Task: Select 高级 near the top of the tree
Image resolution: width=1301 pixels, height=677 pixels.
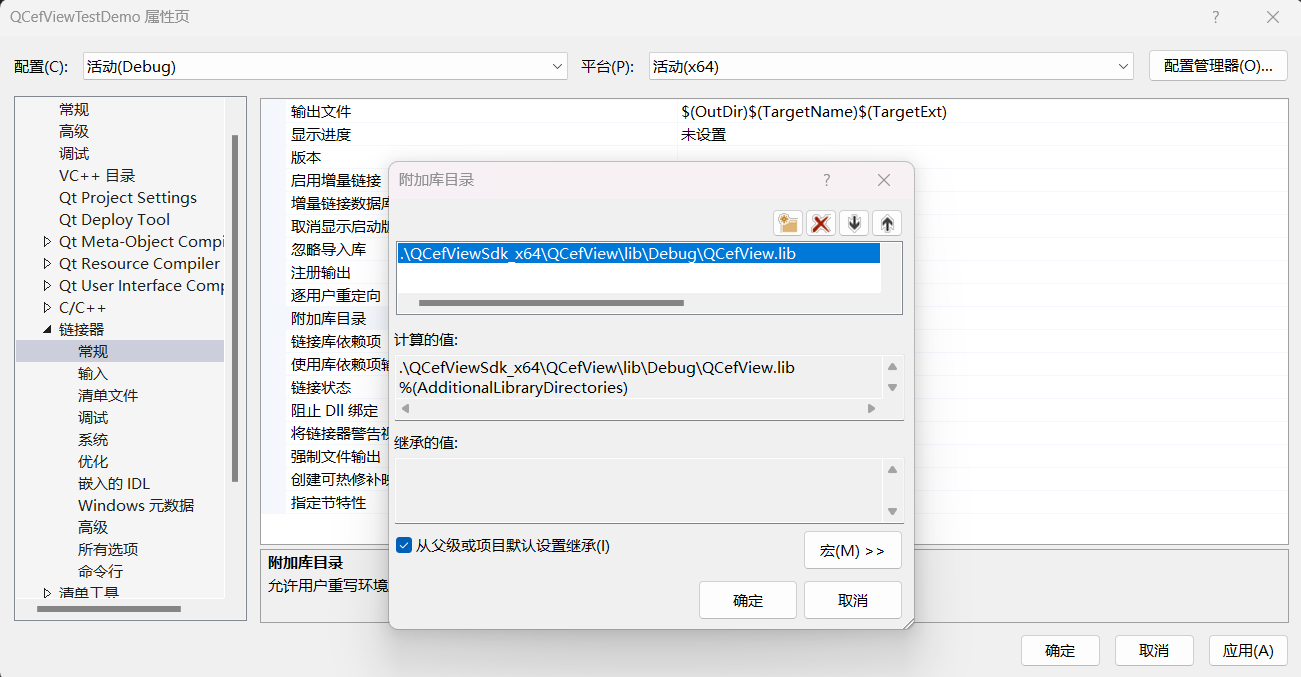Action: (74, 132)
